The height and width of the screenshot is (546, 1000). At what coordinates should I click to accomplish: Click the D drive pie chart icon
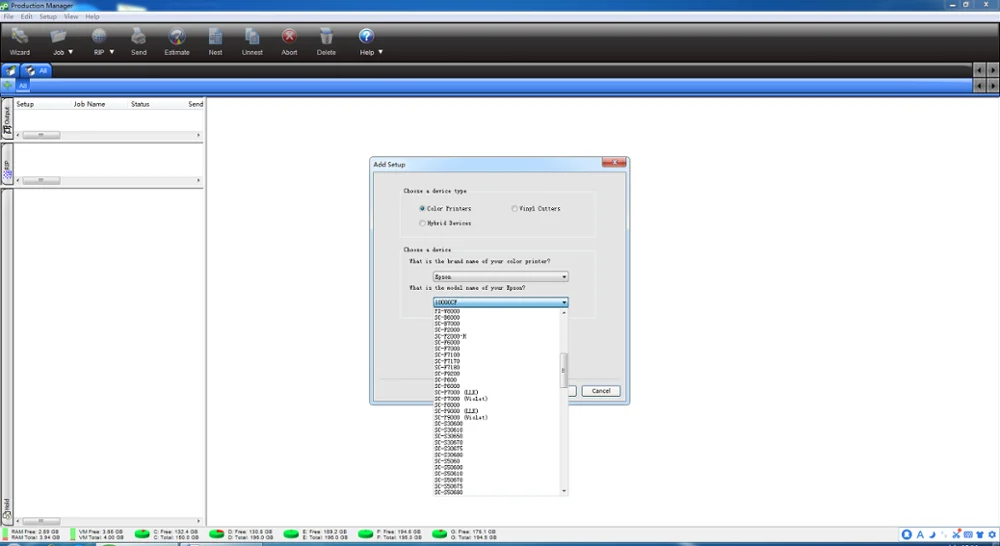[x=217, y=534]
